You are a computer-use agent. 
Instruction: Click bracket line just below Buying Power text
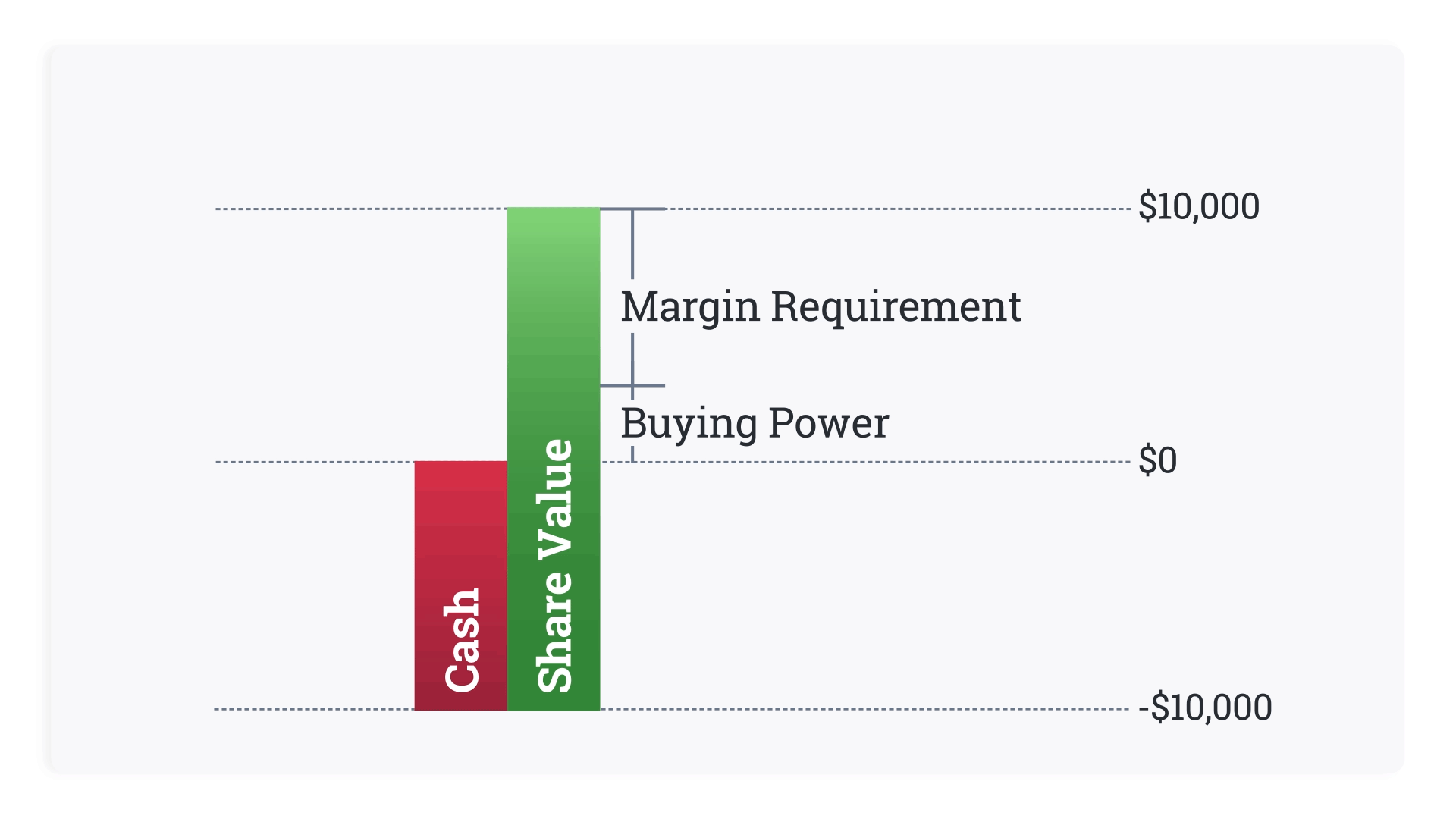pos(632,453)
